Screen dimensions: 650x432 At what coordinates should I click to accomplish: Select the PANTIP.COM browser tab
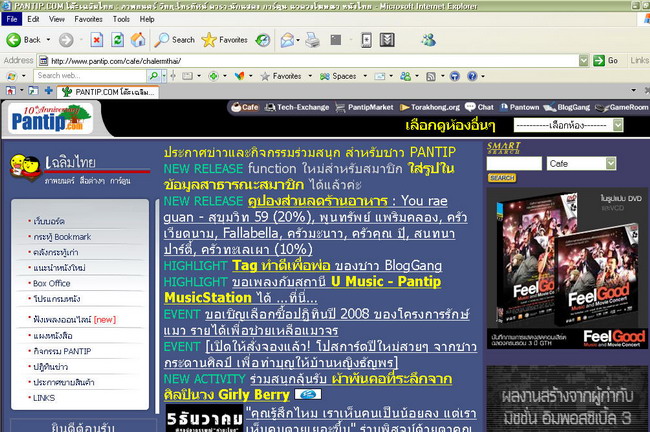click(108, 92)
